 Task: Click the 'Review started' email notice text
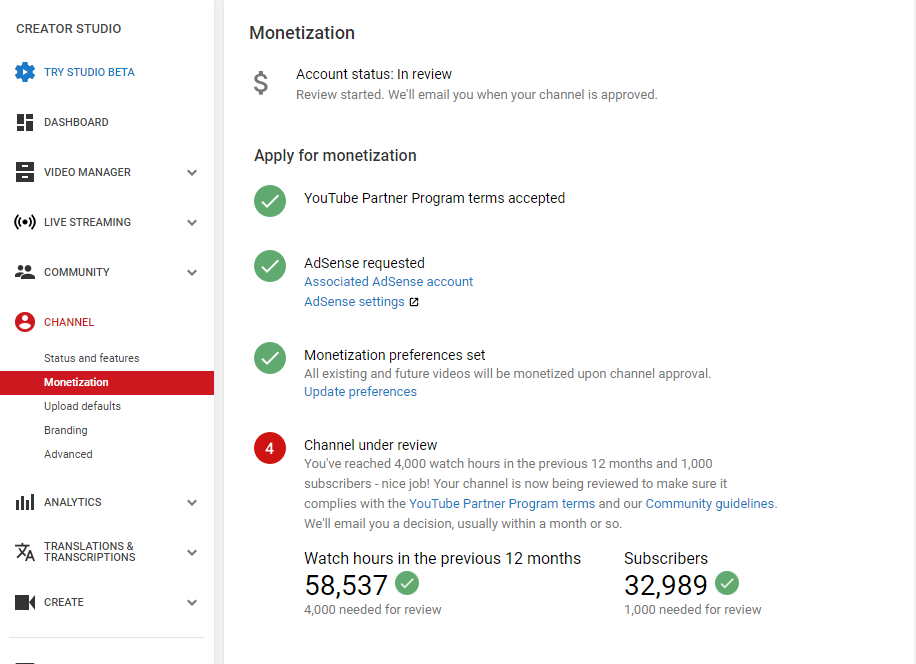(x=477, y=95)
